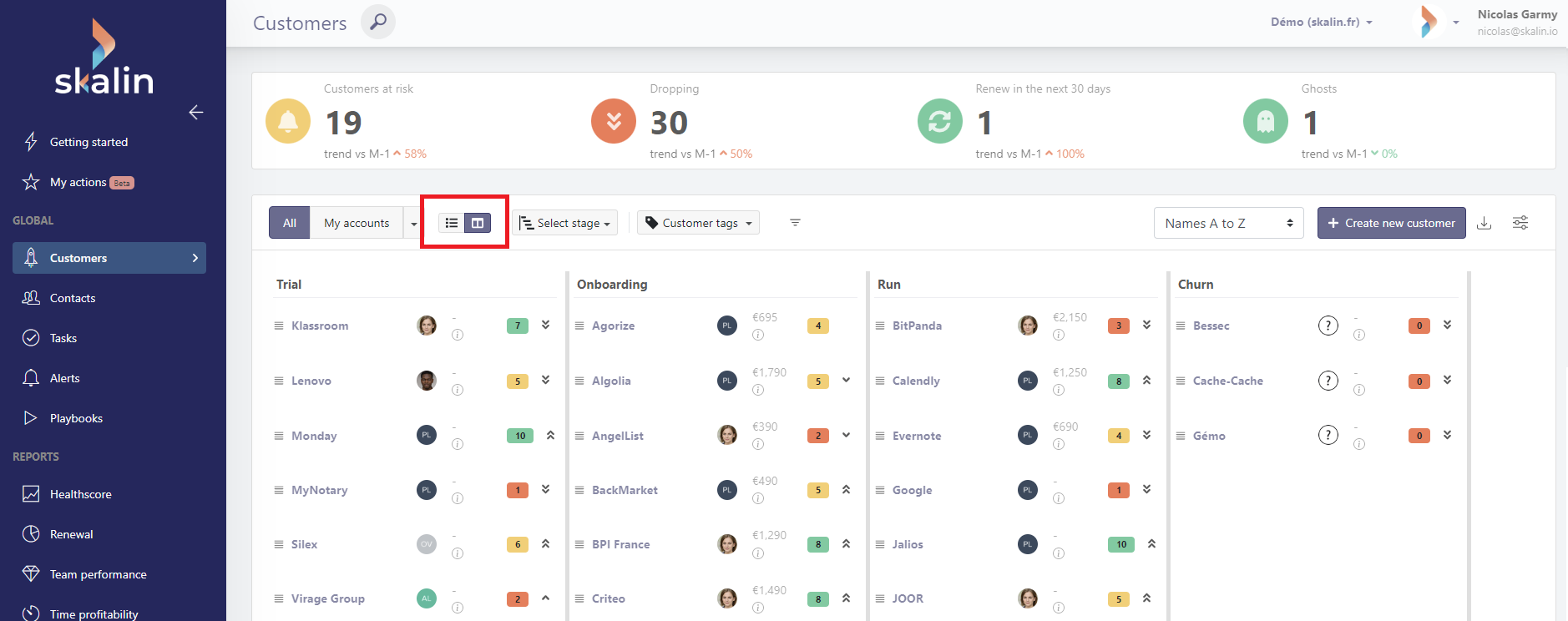Collapse the sidebar with the back arrow
Viewport: 1568px width, 621px height.
[x=196, y=112]
